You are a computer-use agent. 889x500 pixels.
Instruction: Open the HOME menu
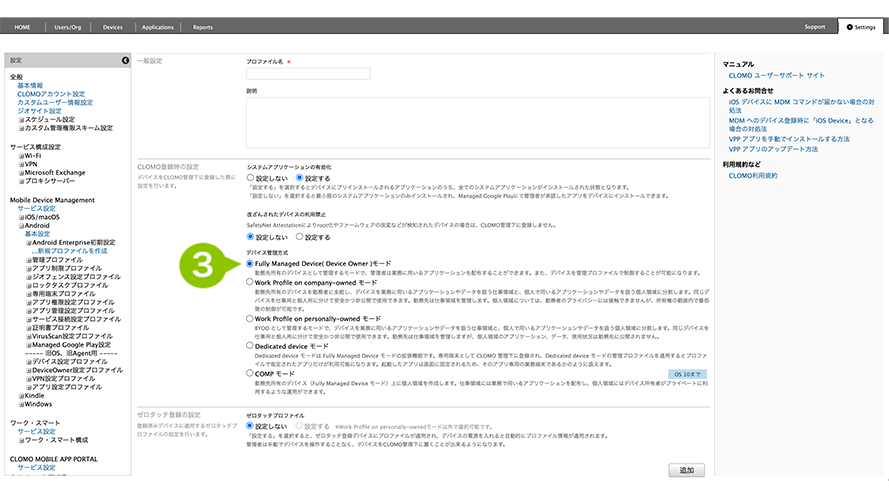[23, 27]
